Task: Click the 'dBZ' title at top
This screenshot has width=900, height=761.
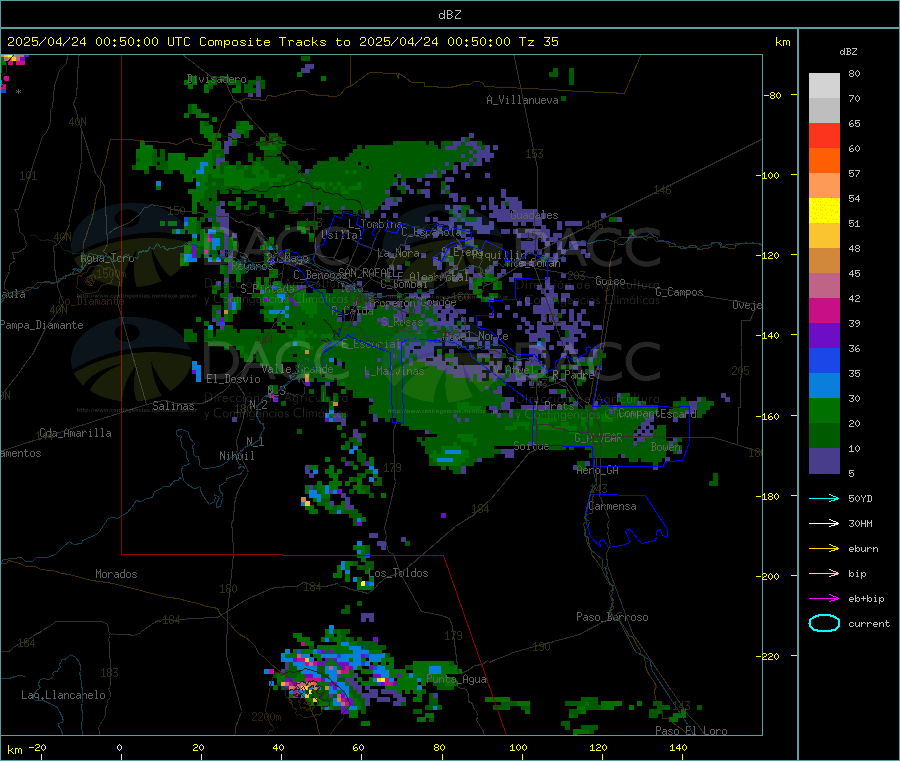Action: (x=449, y=15)
